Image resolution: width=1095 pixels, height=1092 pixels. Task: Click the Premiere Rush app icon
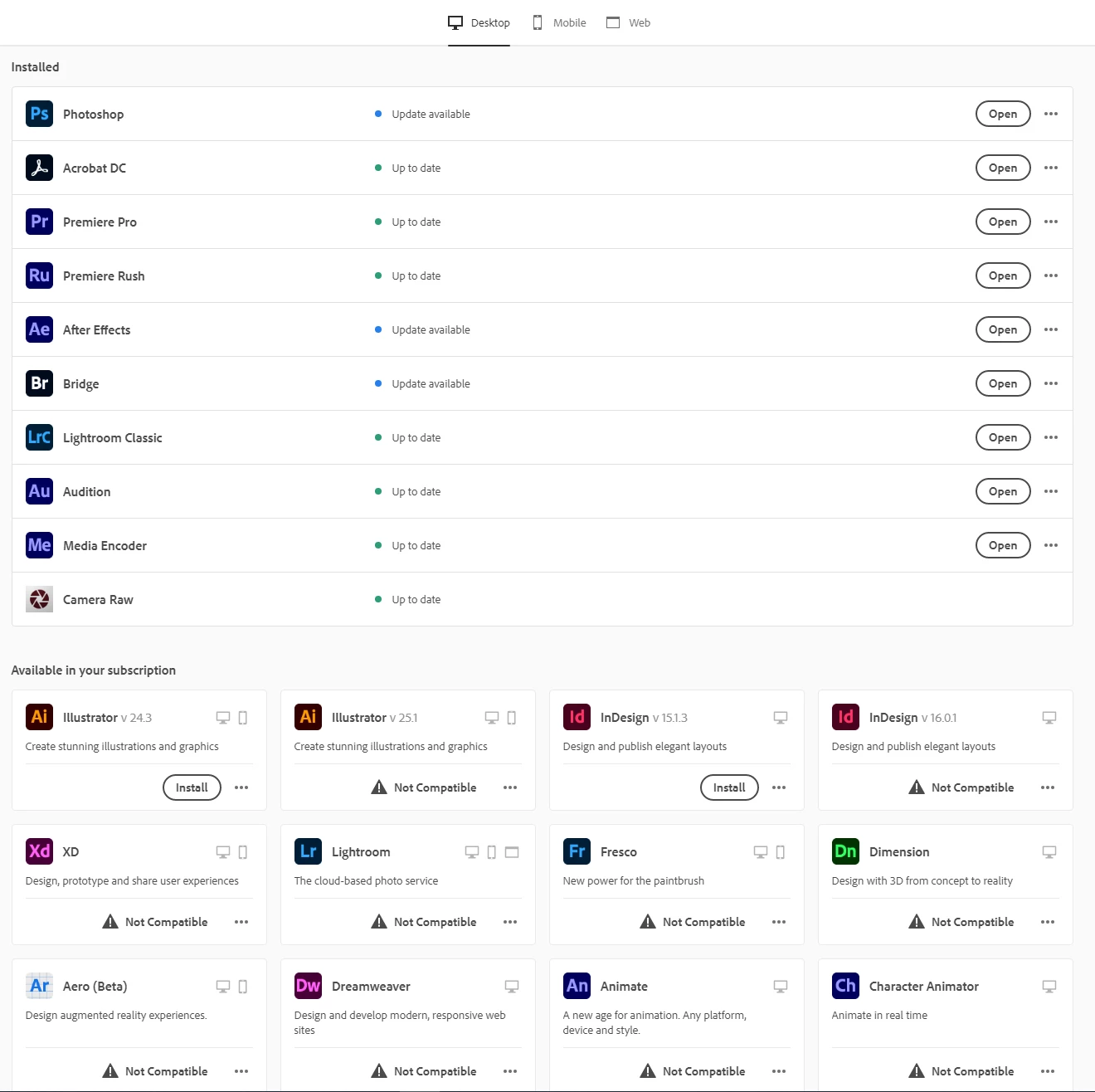coord(39,275)
